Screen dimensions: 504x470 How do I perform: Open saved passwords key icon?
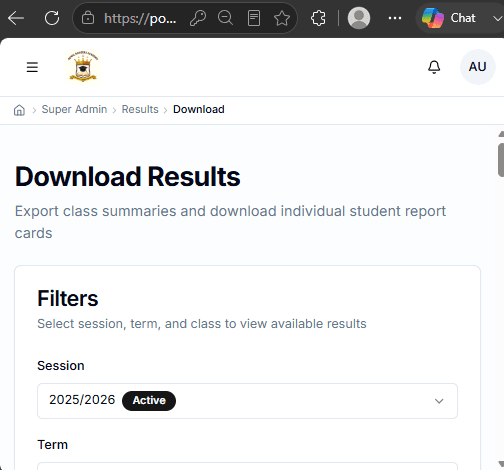coord(198,18)
